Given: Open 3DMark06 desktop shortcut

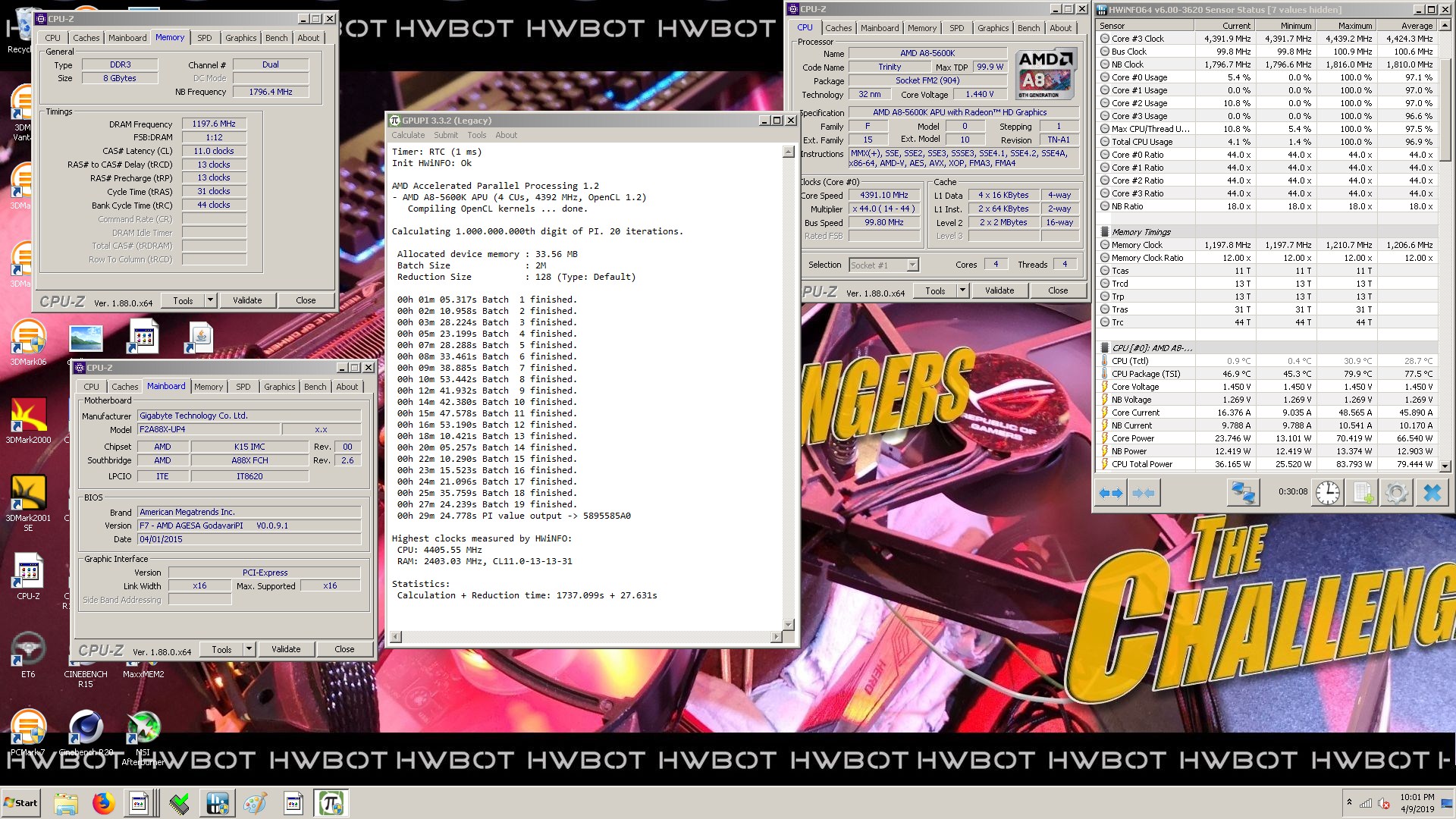Looking at the screenshot, I should (x=28, y=344).
